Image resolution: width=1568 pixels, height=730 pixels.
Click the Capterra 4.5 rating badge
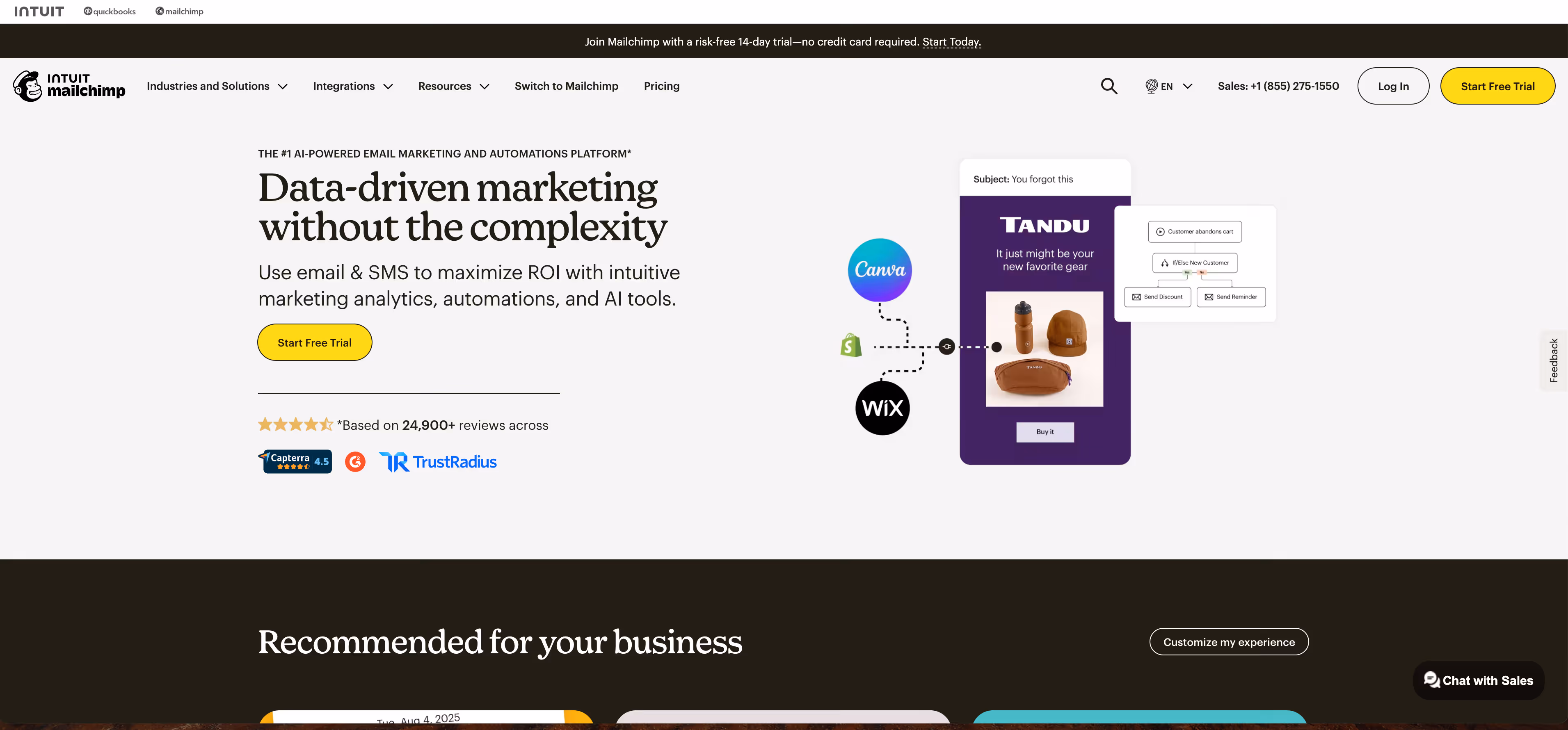click(295, 462)
